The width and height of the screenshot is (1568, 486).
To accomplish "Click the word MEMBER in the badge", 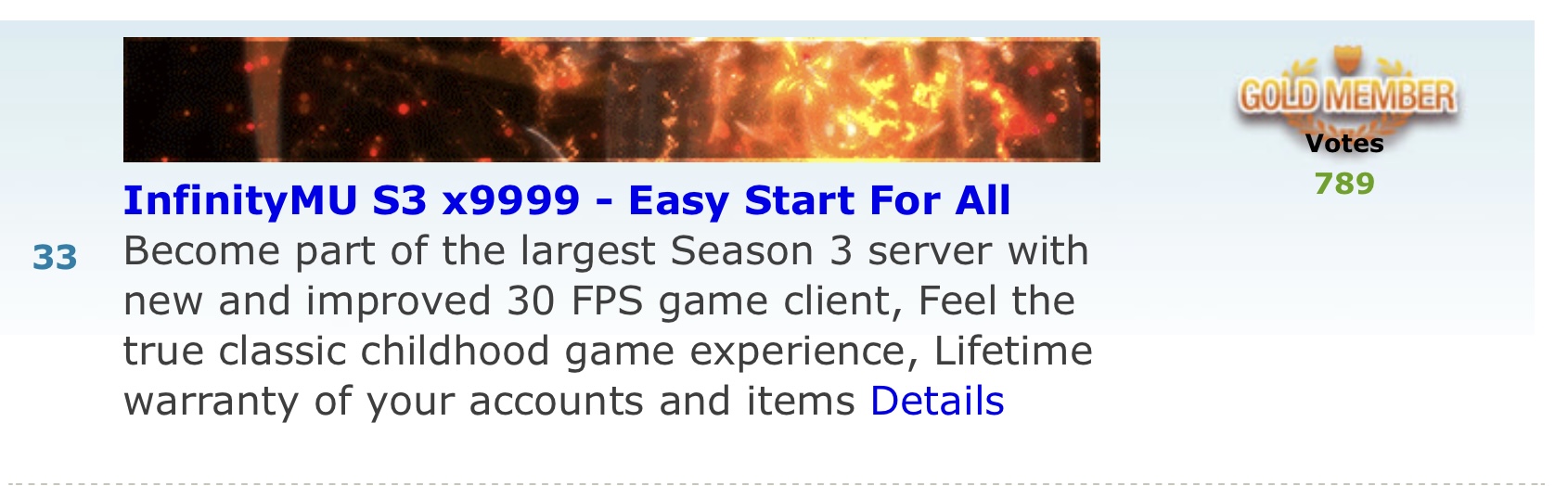I will click(x=1389, y=96).
